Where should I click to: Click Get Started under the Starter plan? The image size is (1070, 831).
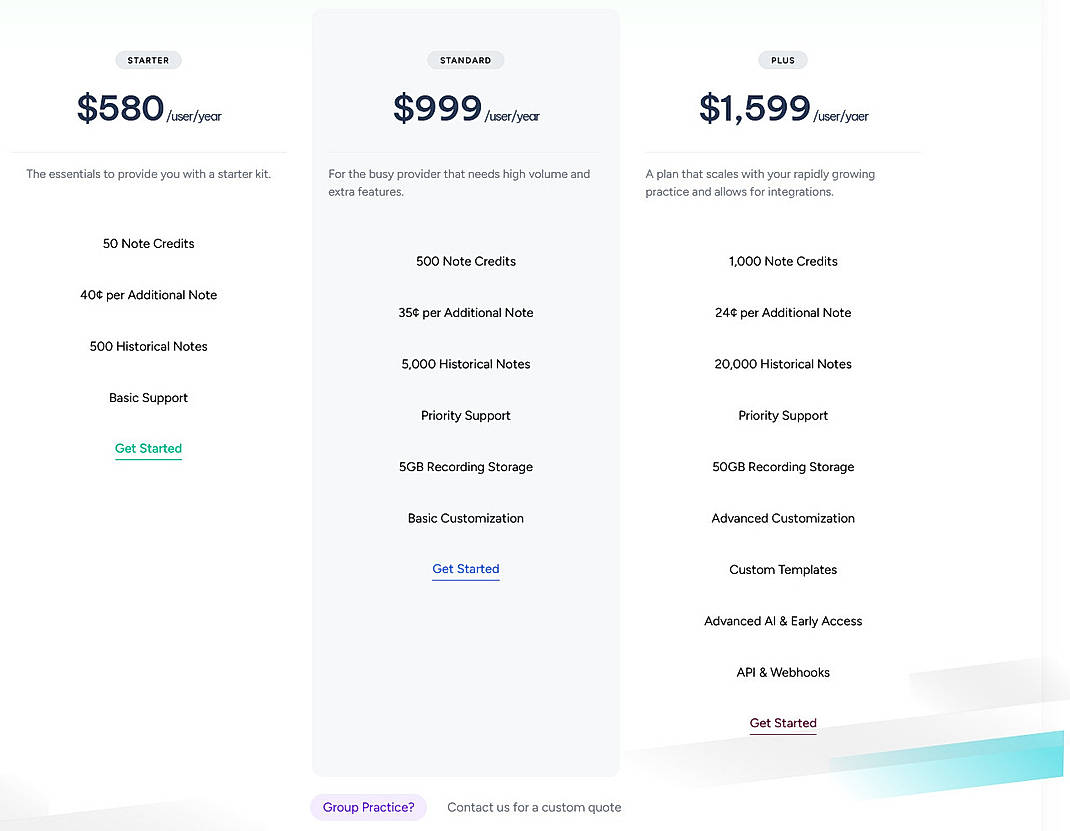click(x=148, y=448)
